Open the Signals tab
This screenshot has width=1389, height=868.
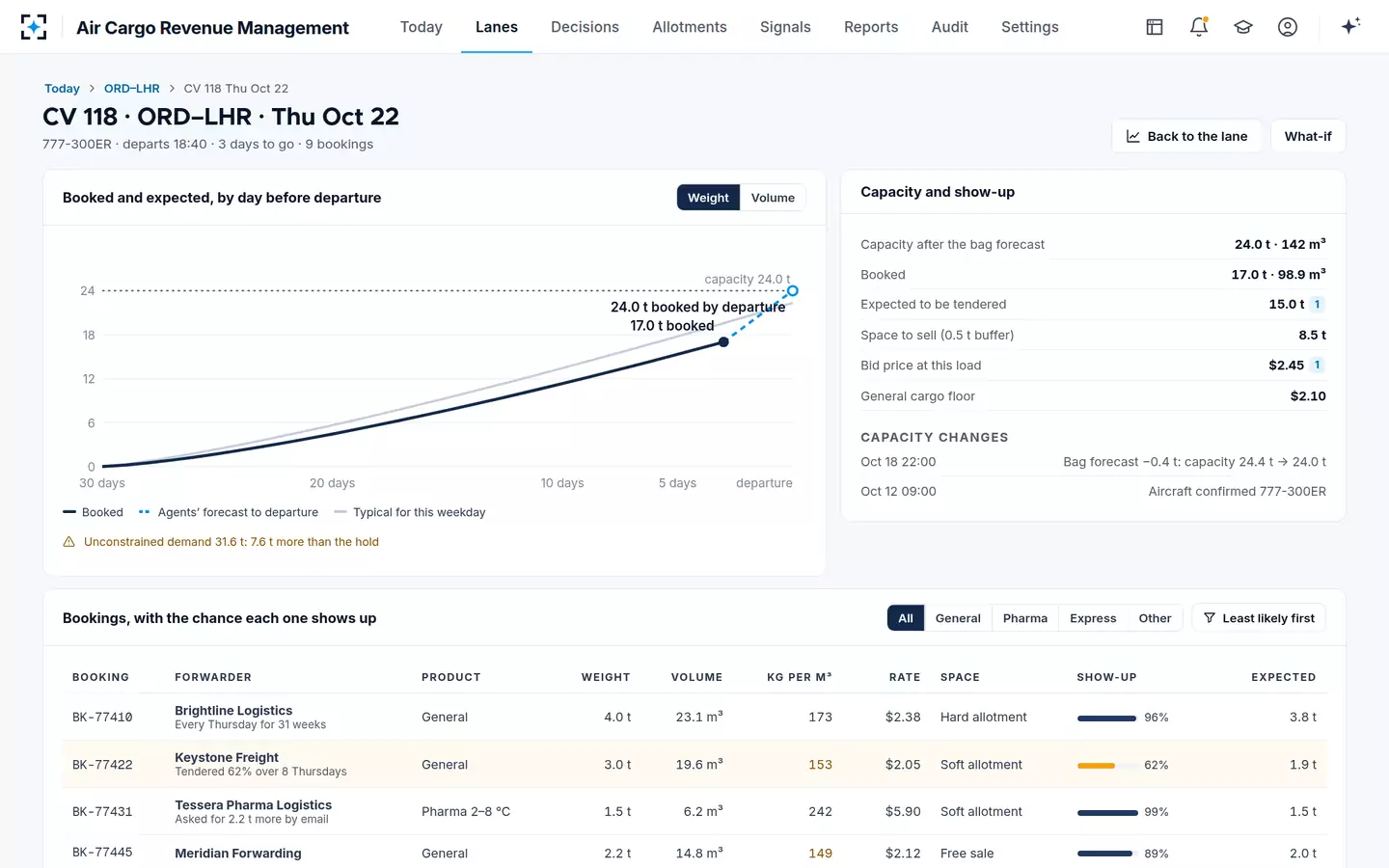point(785,27)
